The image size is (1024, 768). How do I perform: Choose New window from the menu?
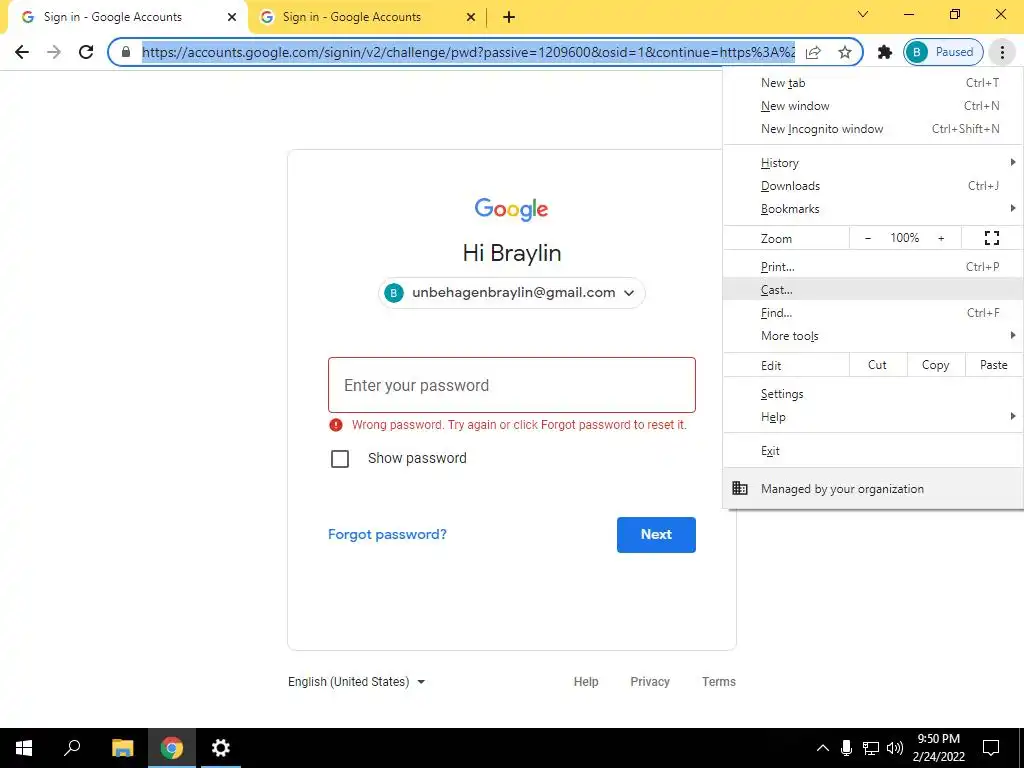(x=873, y=106)
